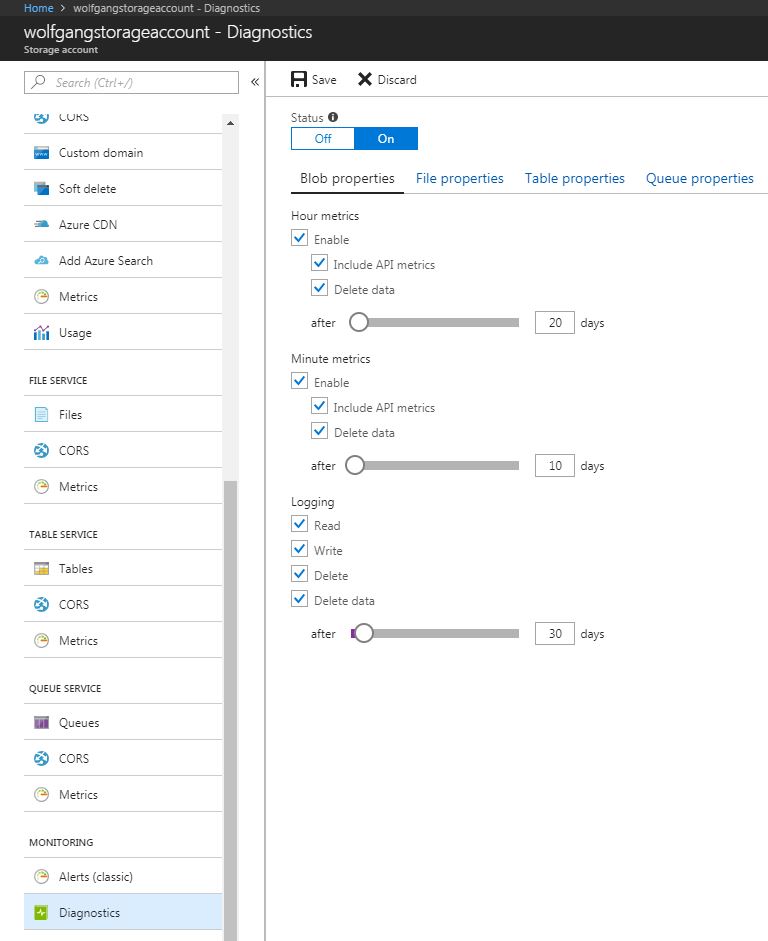The width and height of the screenshot is (768, 941).
Task: Toggle Logging Delete data checkbox
Action: pyautogui.click(x=299, y=600)
